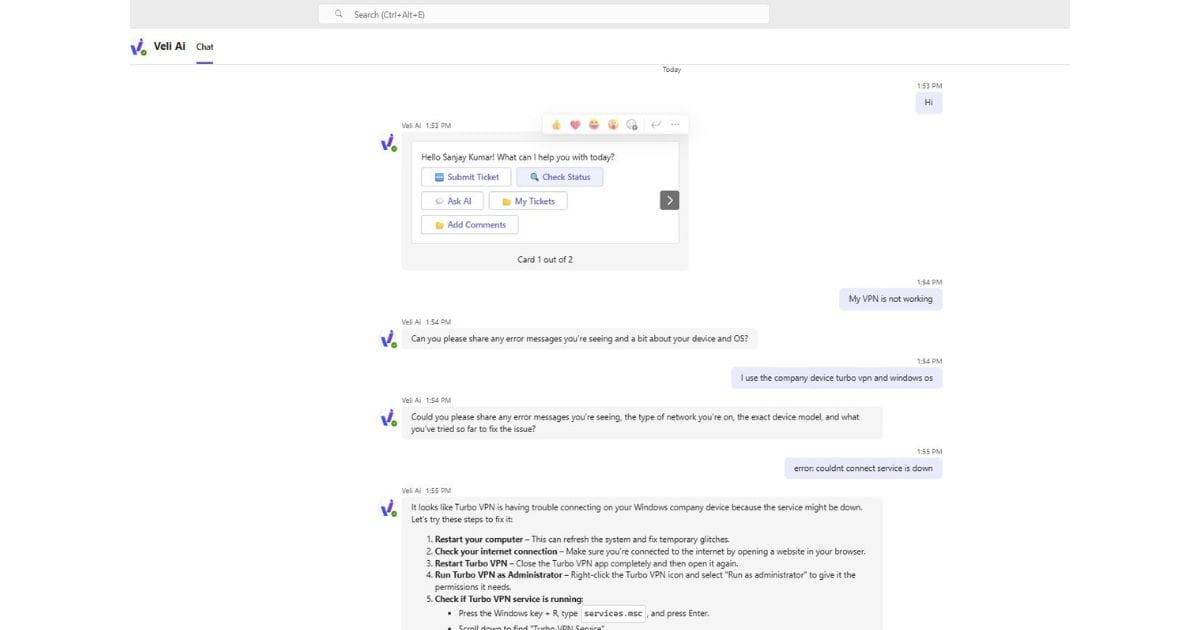Click Veli AI avatar beside troubleshooting steps

tap(389, 509)
